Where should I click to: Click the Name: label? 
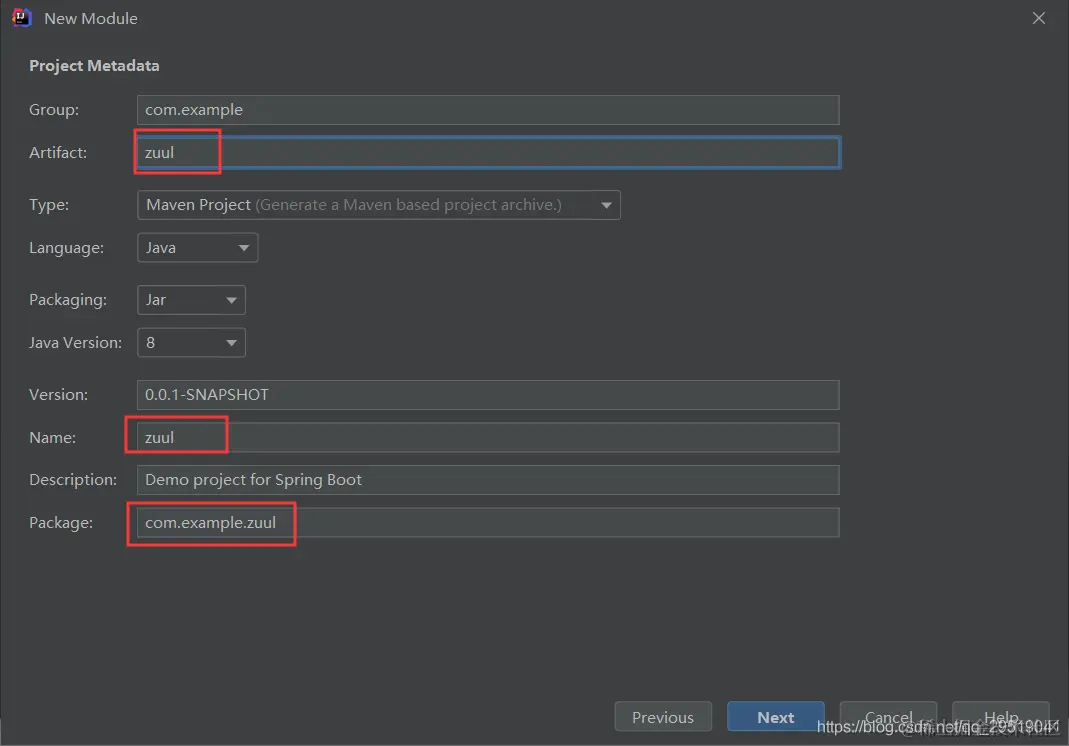click(x=52, y=438)
